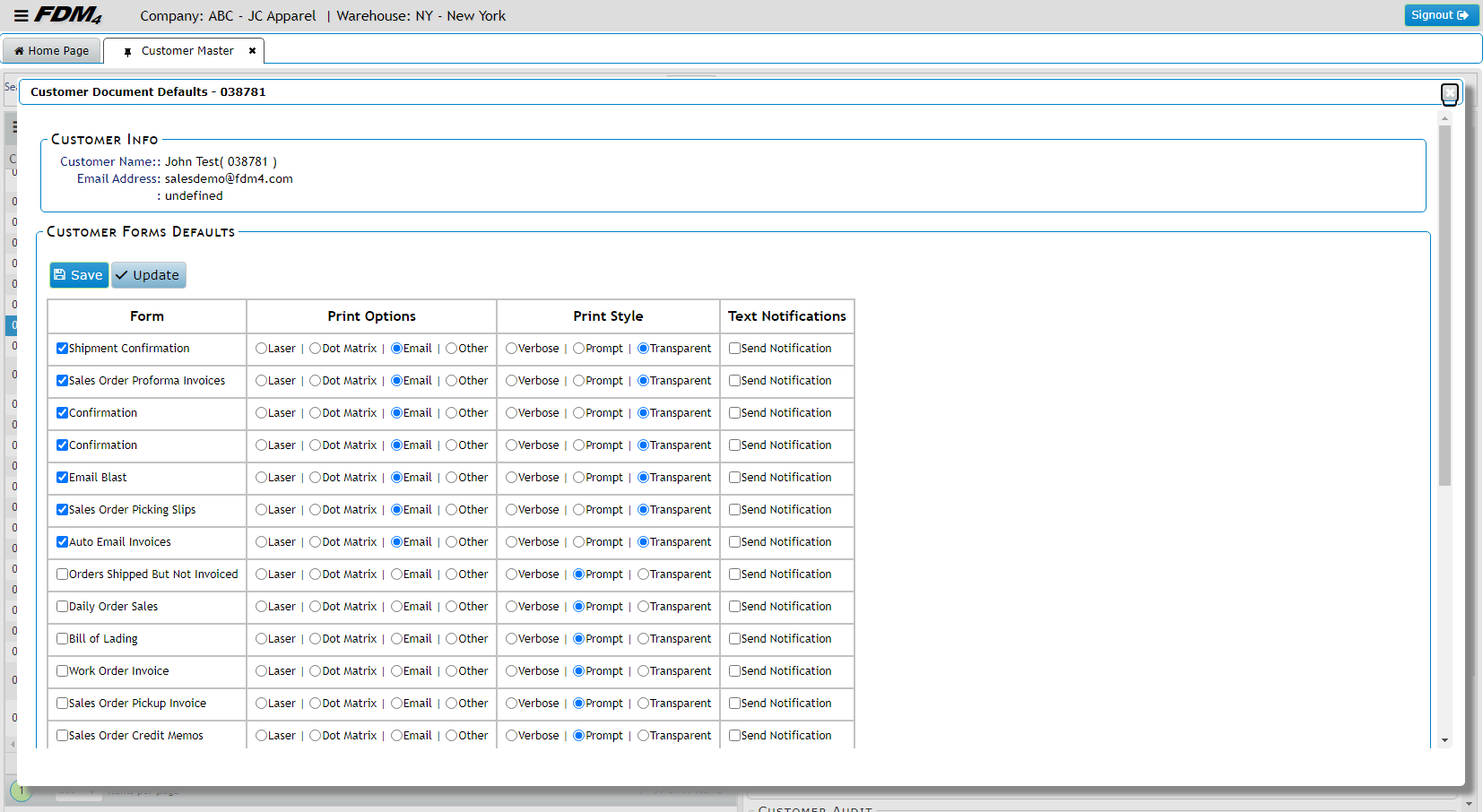The image size is (1483, 812).
Task: Check Send Notification for Auto Email Invoices
Action: pyautogui.click(x=734, y=542)
